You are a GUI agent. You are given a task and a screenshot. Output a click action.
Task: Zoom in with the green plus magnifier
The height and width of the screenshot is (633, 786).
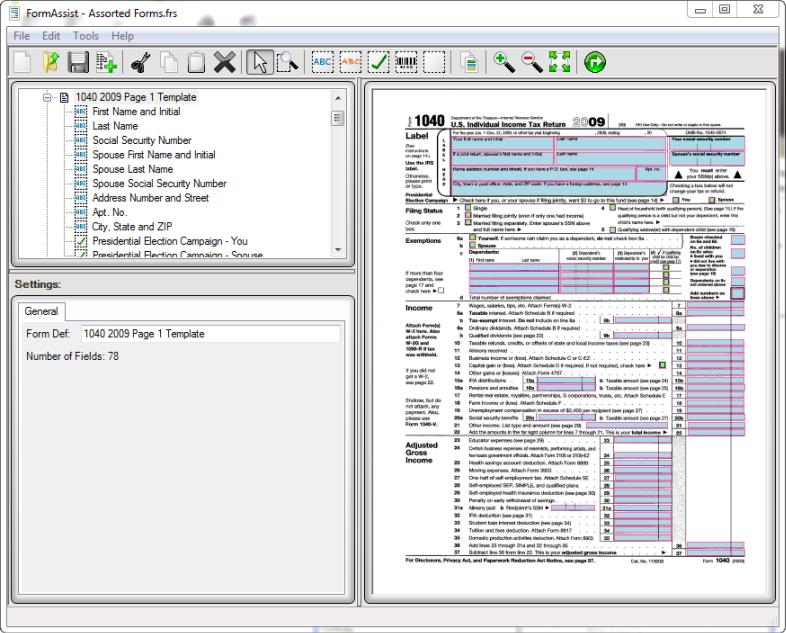[504, 62]
